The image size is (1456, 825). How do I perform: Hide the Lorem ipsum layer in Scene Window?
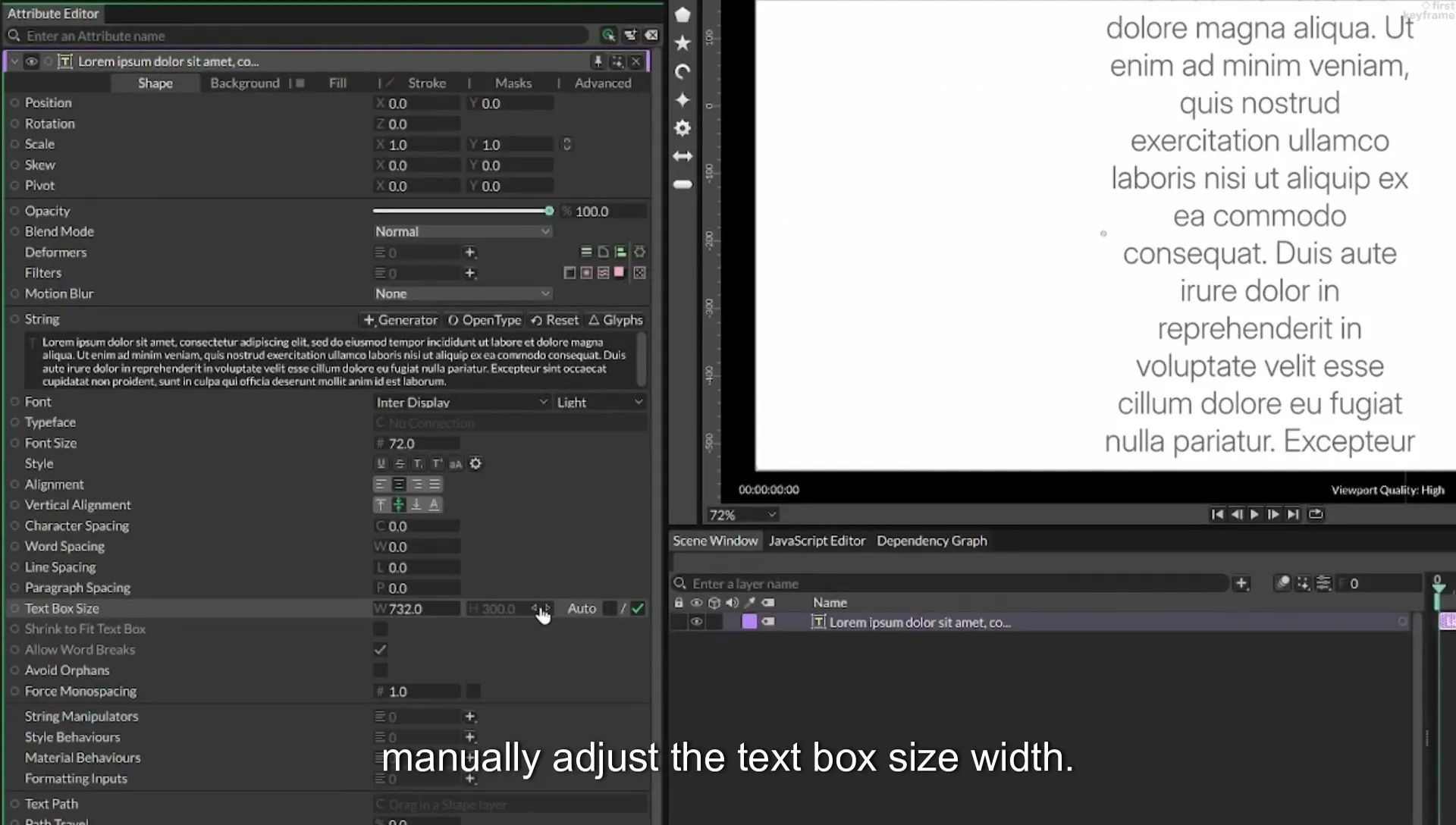click(695, 622)
